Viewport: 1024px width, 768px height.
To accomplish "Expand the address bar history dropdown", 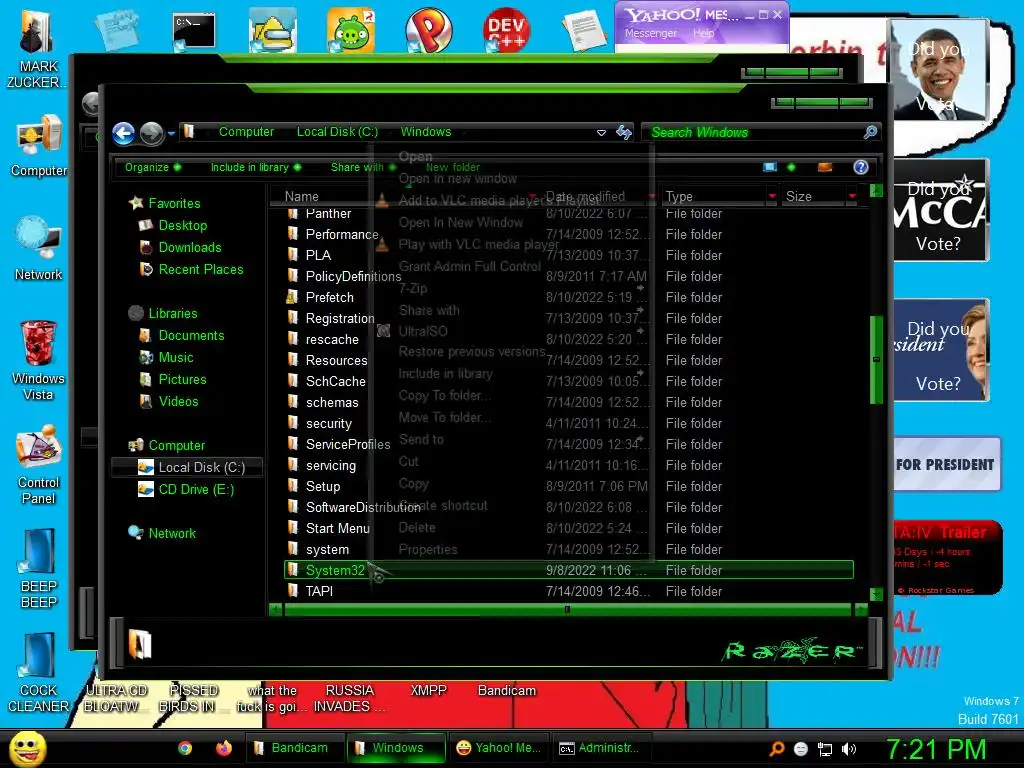I will (601, 133).
